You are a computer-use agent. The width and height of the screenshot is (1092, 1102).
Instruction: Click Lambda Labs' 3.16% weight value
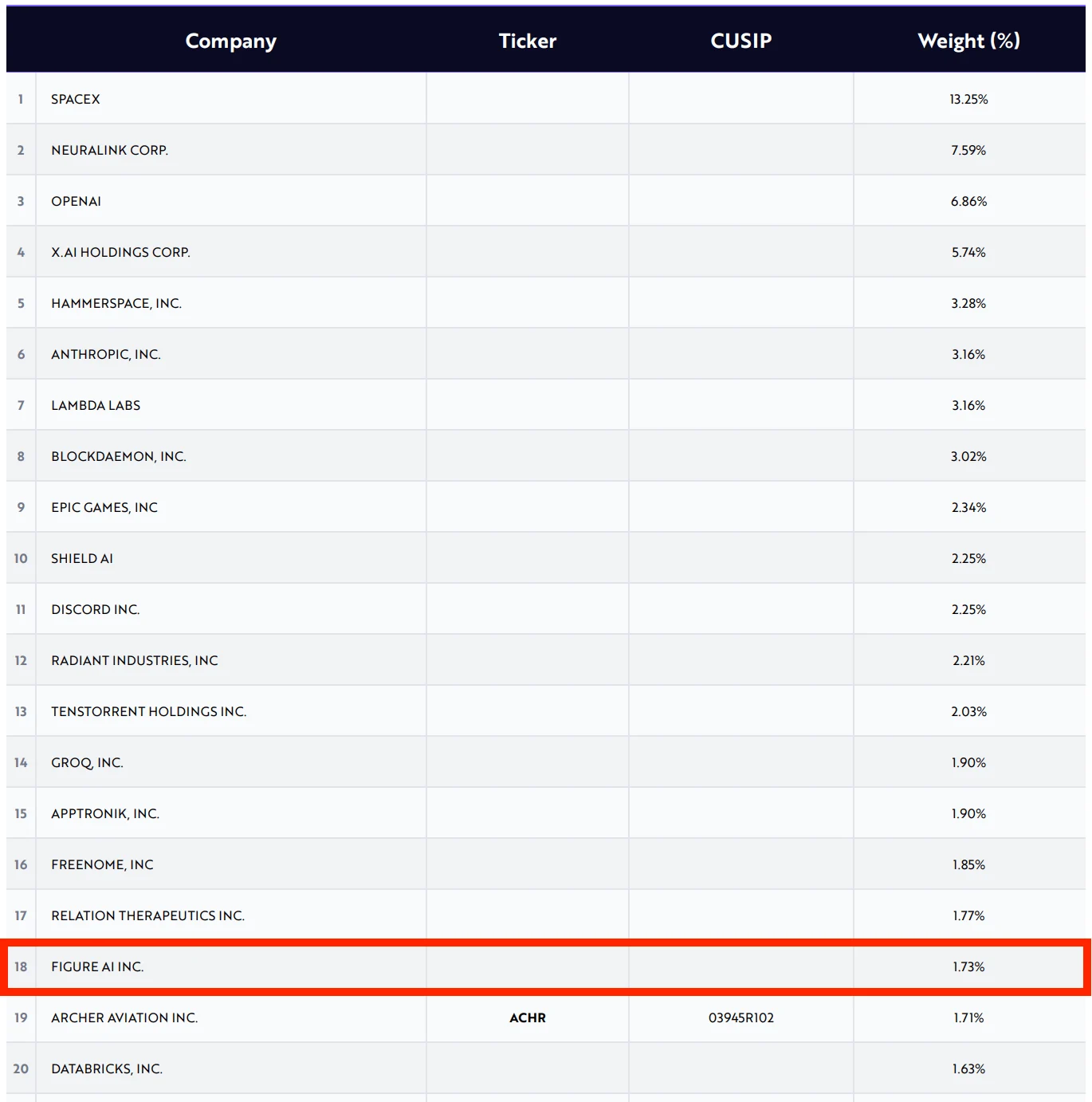968,405
